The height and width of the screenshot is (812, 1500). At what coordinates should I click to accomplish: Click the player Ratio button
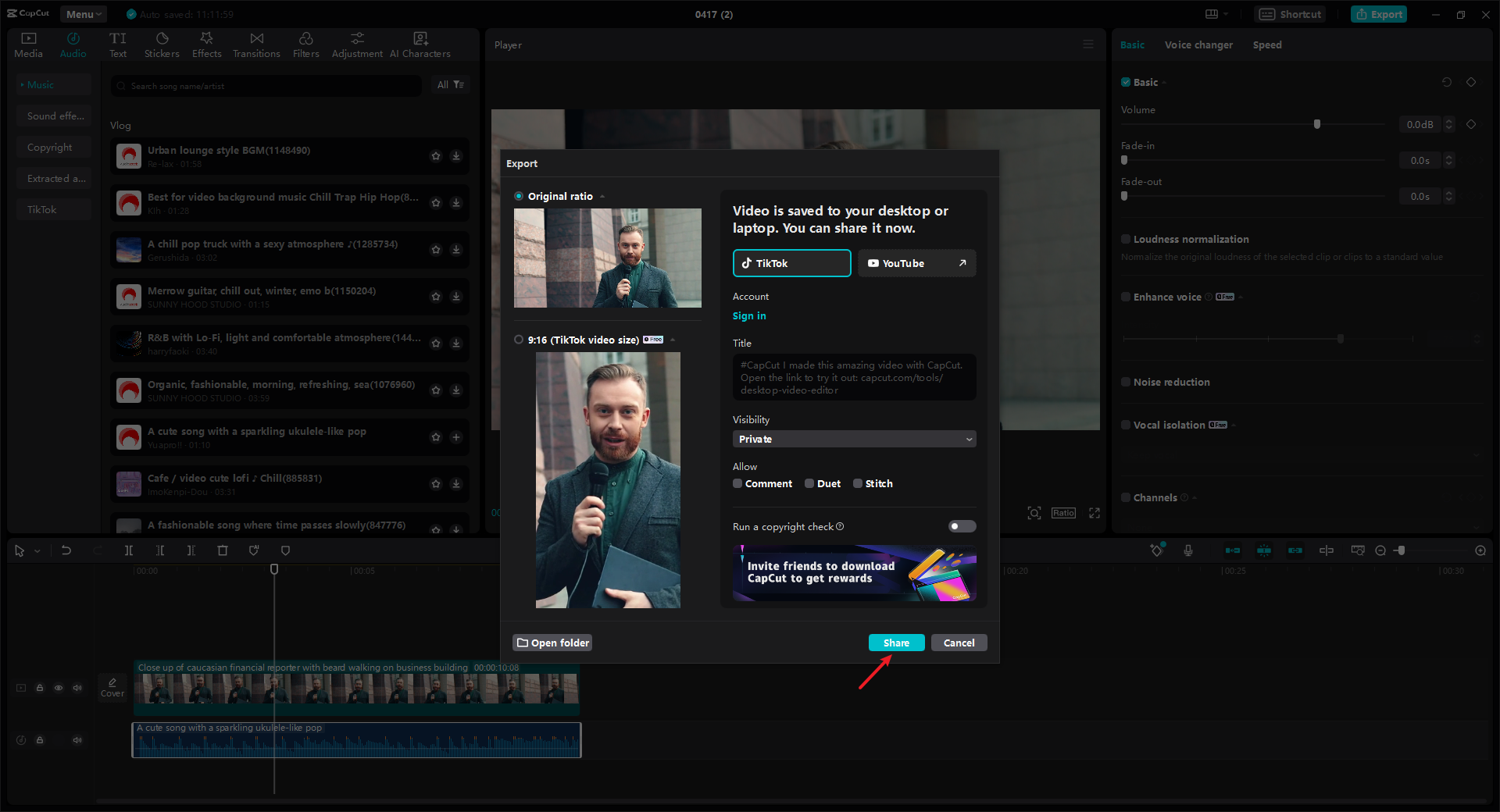click(1063, 513)
